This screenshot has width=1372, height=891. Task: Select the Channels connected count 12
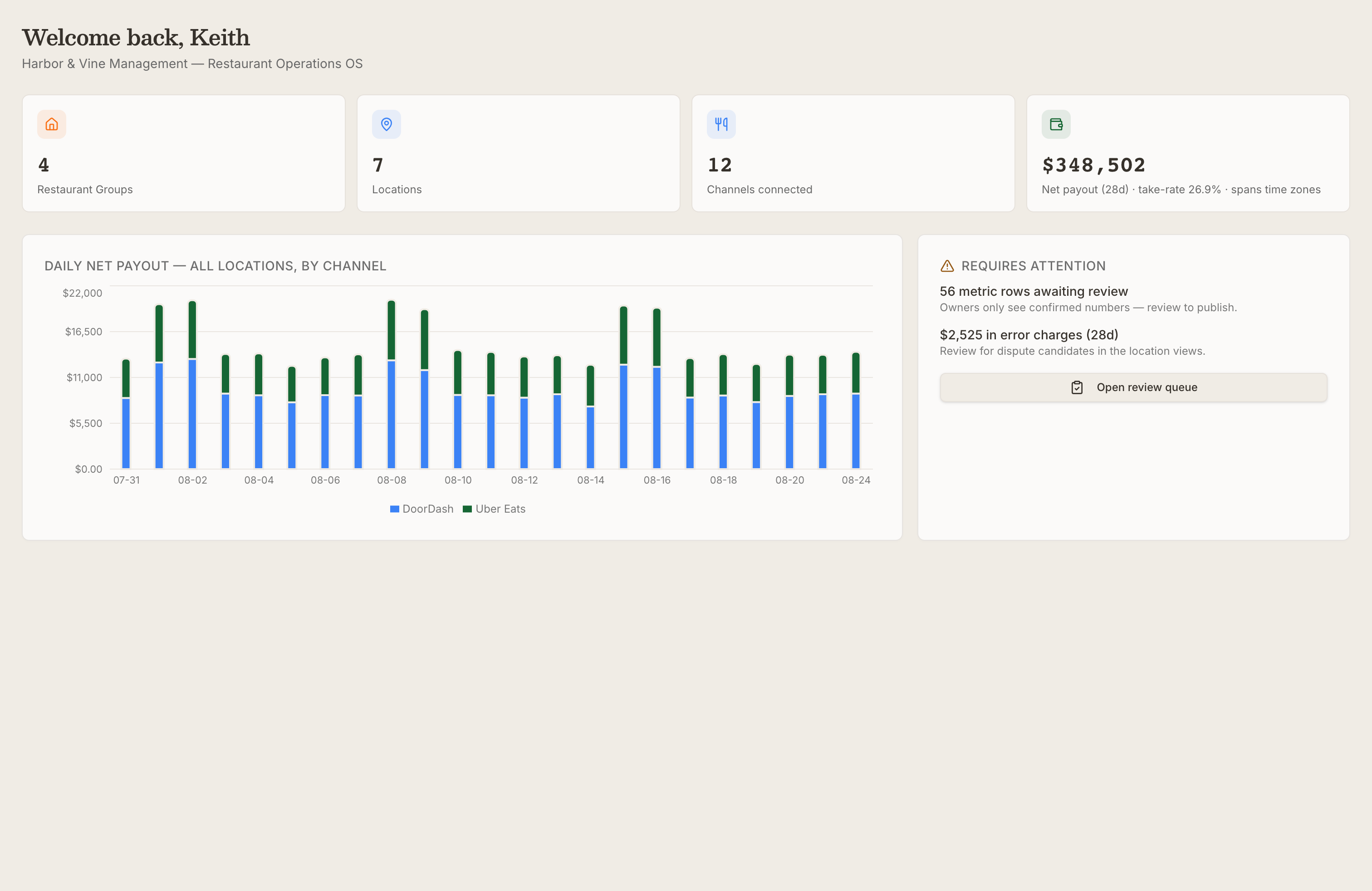point(720,166)
